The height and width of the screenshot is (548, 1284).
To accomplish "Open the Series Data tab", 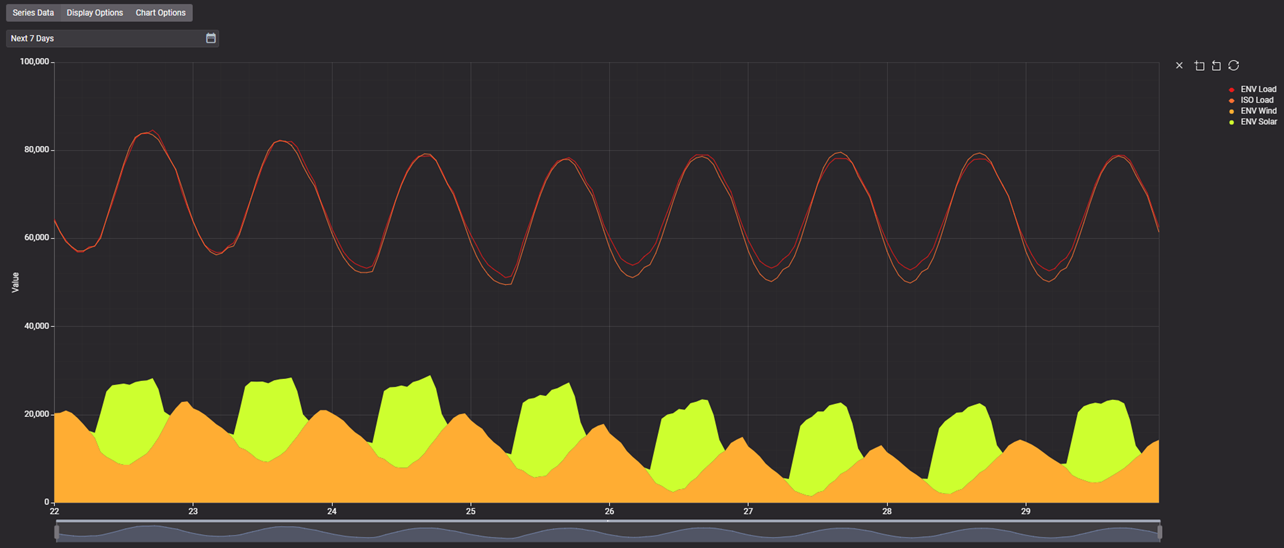I will [x=33, y=13].
